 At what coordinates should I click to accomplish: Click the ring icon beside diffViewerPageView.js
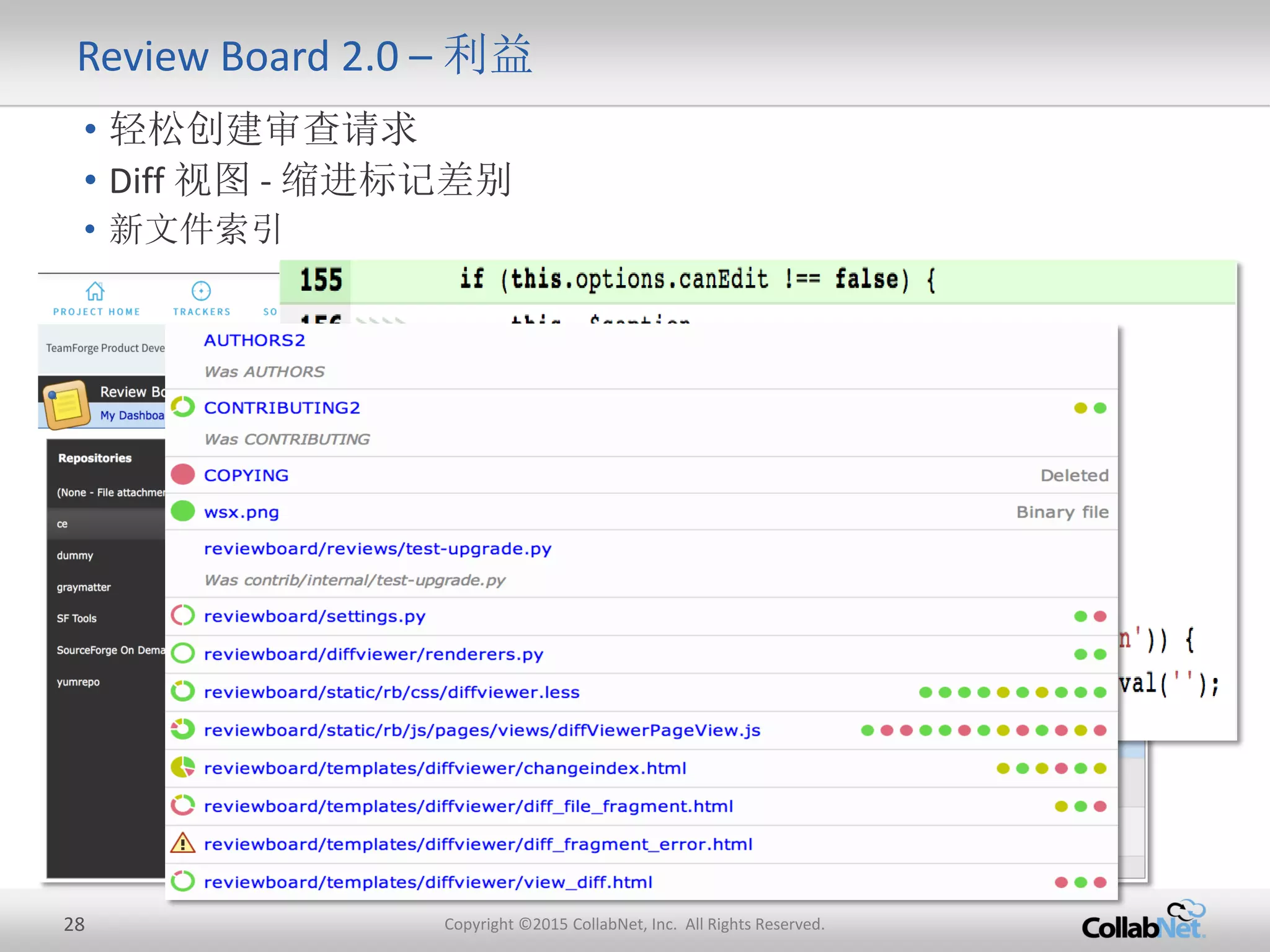point(183,729)
